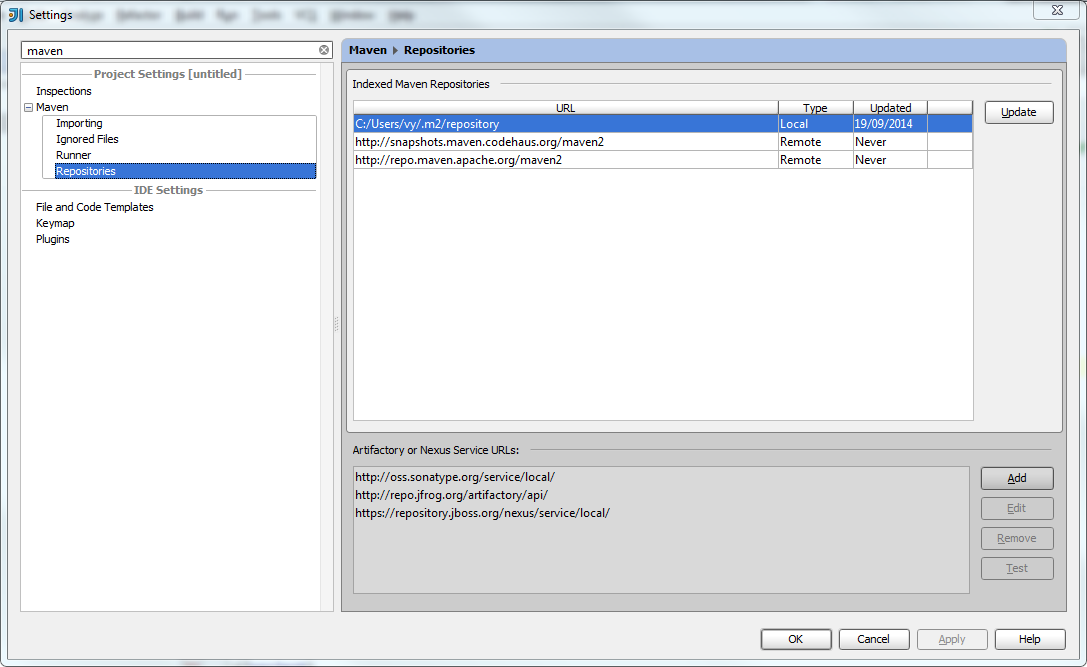Clear the maven search field text
Viewport: 1087px width, 667px height.
click(x=324, y=50)
